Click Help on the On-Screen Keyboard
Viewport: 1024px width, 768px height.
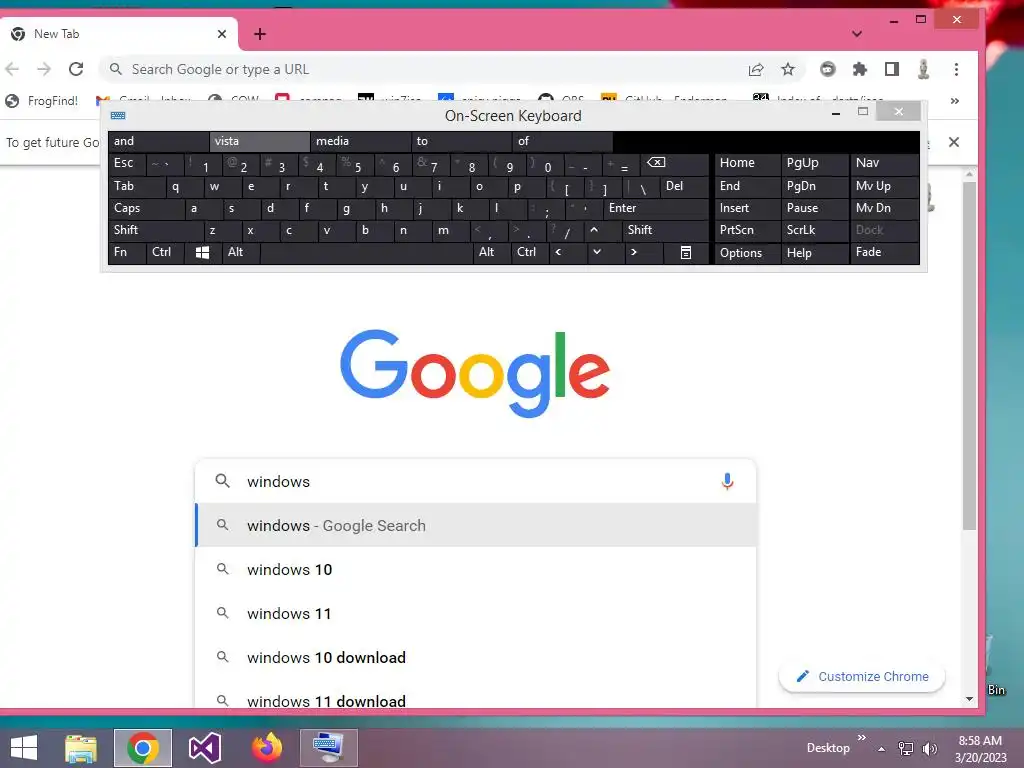point(815,253)
